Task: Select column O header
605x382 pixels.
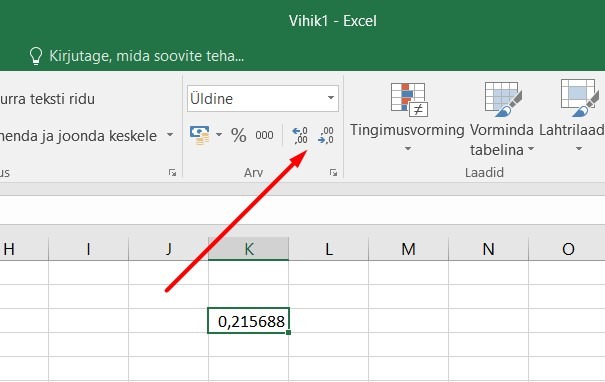Action: [x=567, y=249]
